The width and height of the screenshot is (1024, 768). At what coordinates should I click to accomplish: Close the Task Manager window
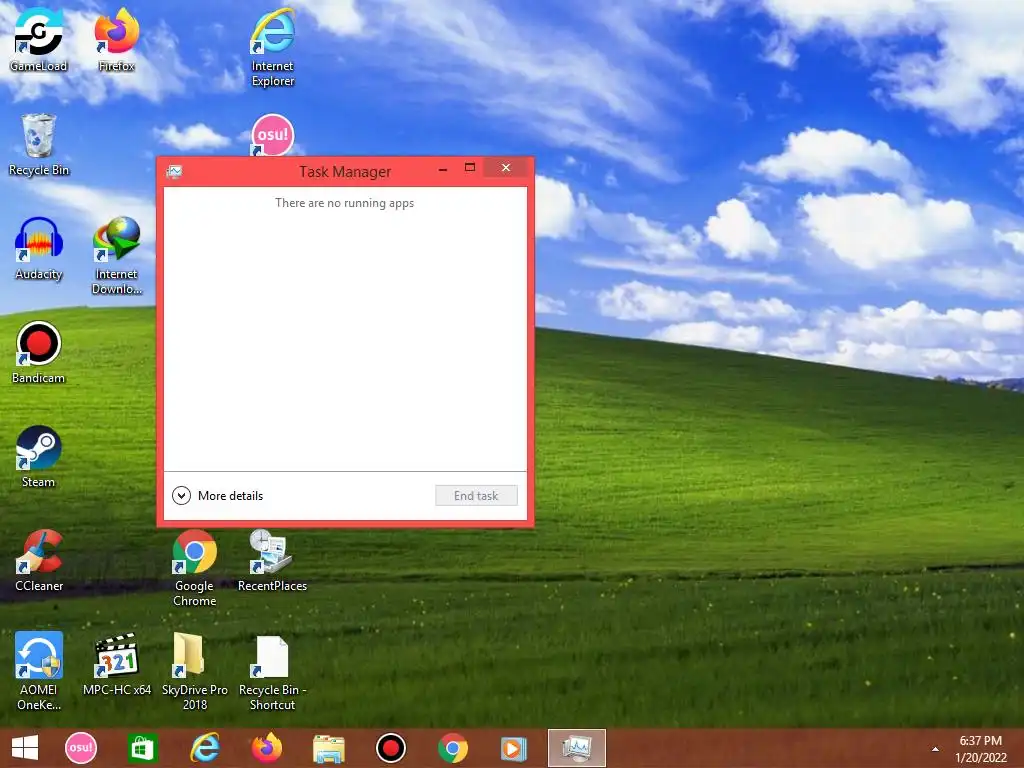pyautogui.click(x=505, y=168)
